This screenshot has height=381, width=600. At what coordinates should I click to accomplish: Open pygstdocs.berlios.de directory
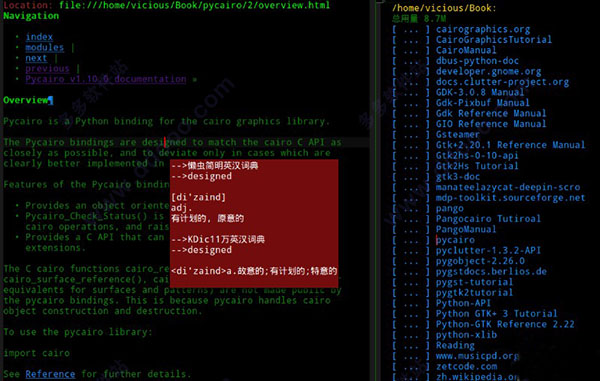(x=491, y=272)
